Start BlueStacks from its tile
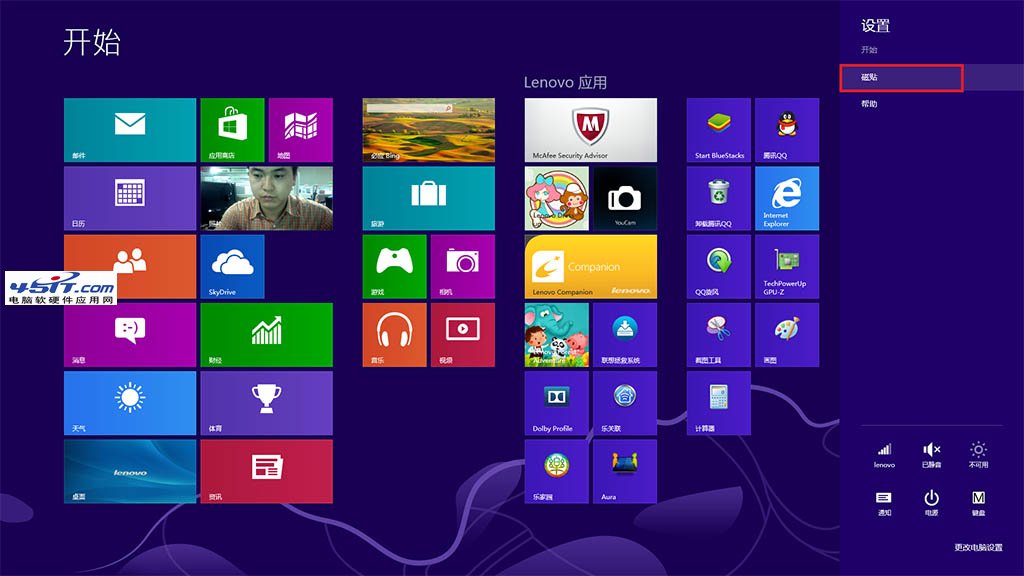 tap(719, 129)
